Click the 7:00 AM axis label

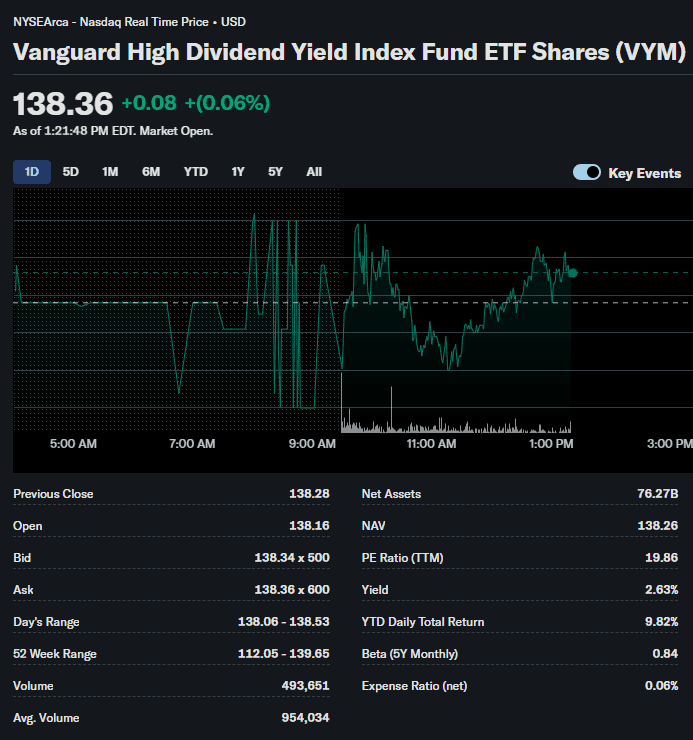pos(192,444)
